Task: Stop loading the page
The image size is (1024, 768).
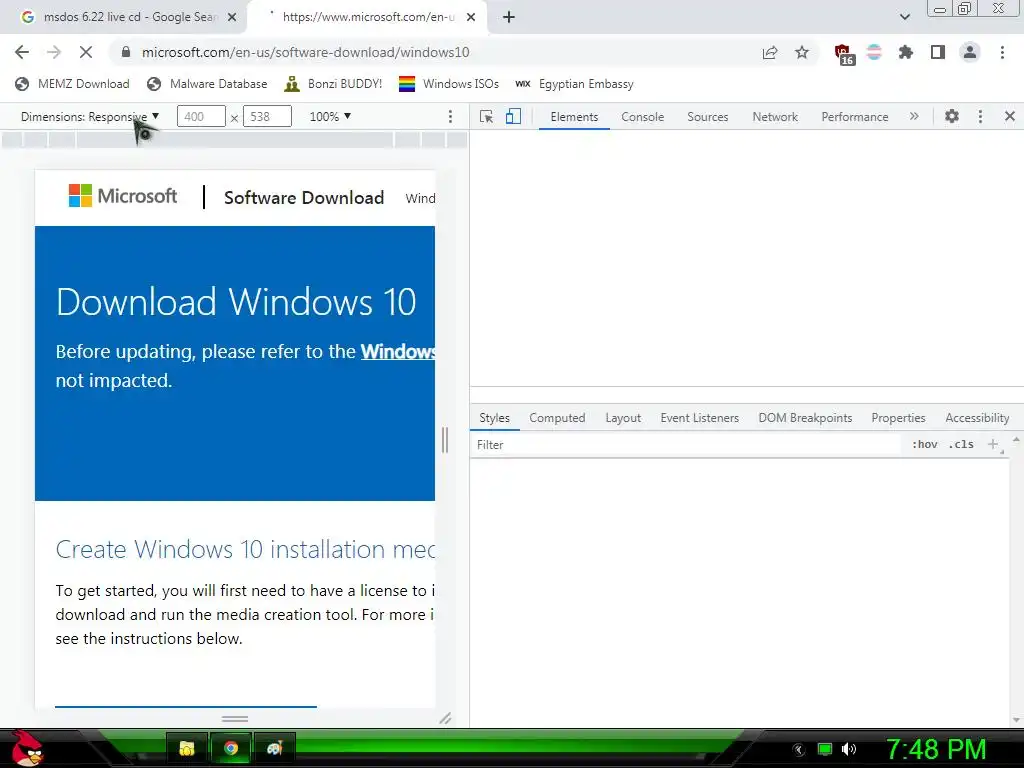Action: click(86, 52)
